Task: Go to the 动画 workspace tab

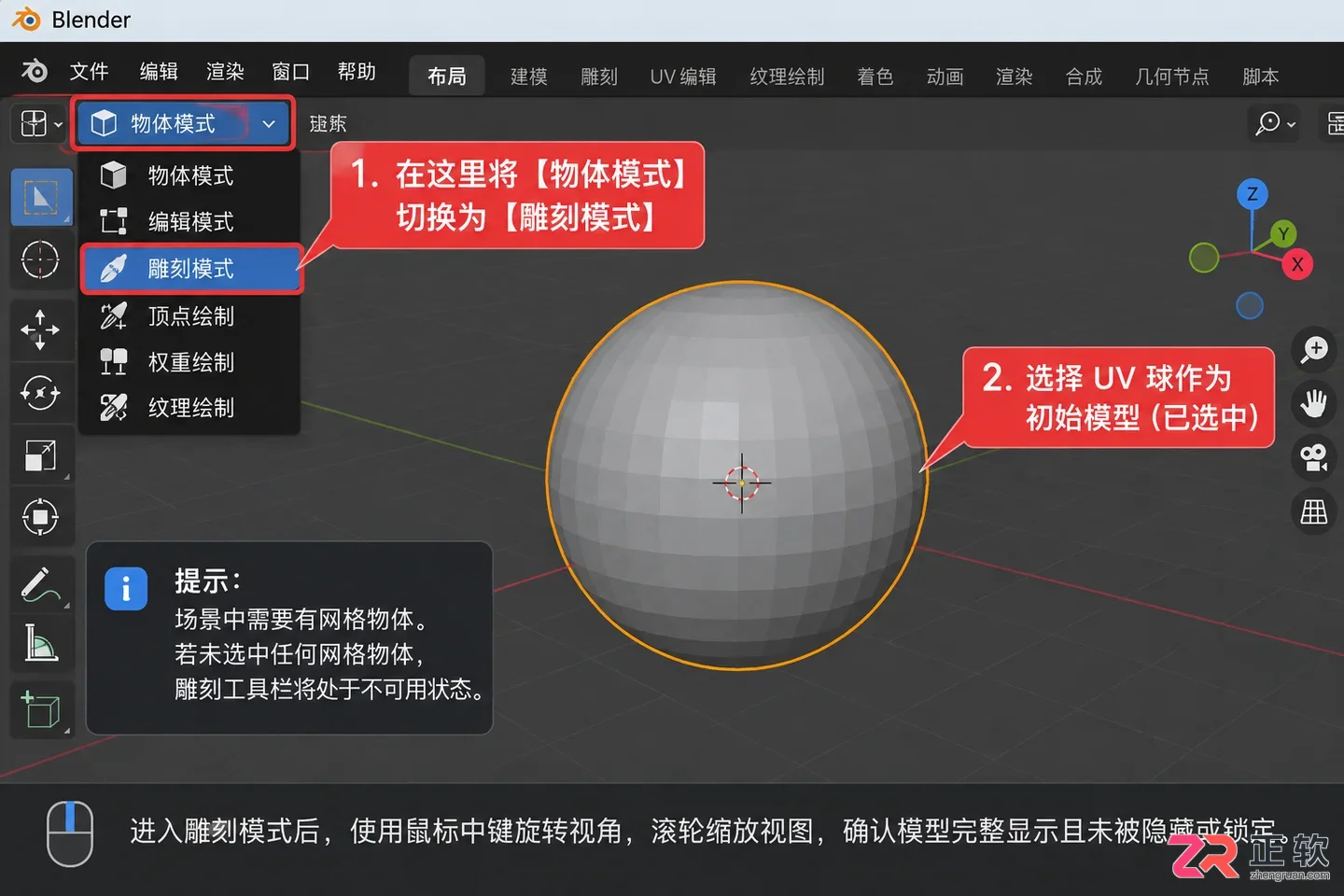Action: click(x=945, y=77)
